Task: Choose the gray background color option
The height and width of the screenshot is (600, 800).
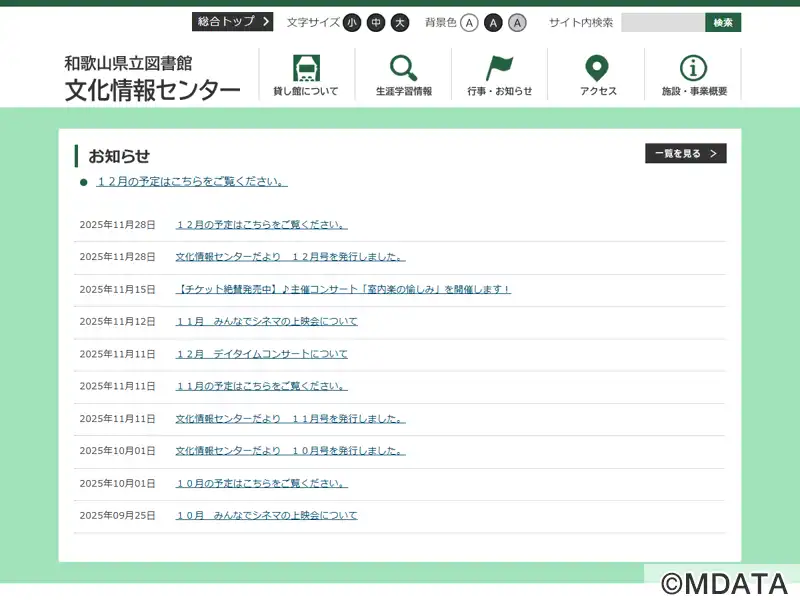Action: click(x=517, y=22)
